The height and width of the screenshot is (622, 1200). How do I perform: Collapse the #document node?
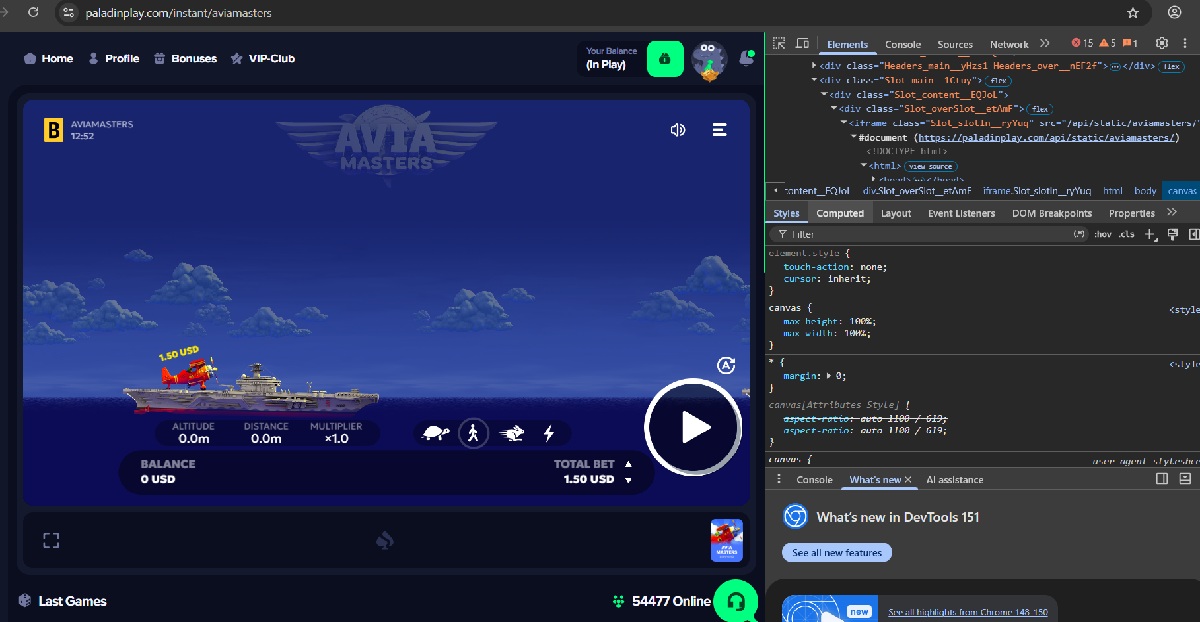[853, 137]
